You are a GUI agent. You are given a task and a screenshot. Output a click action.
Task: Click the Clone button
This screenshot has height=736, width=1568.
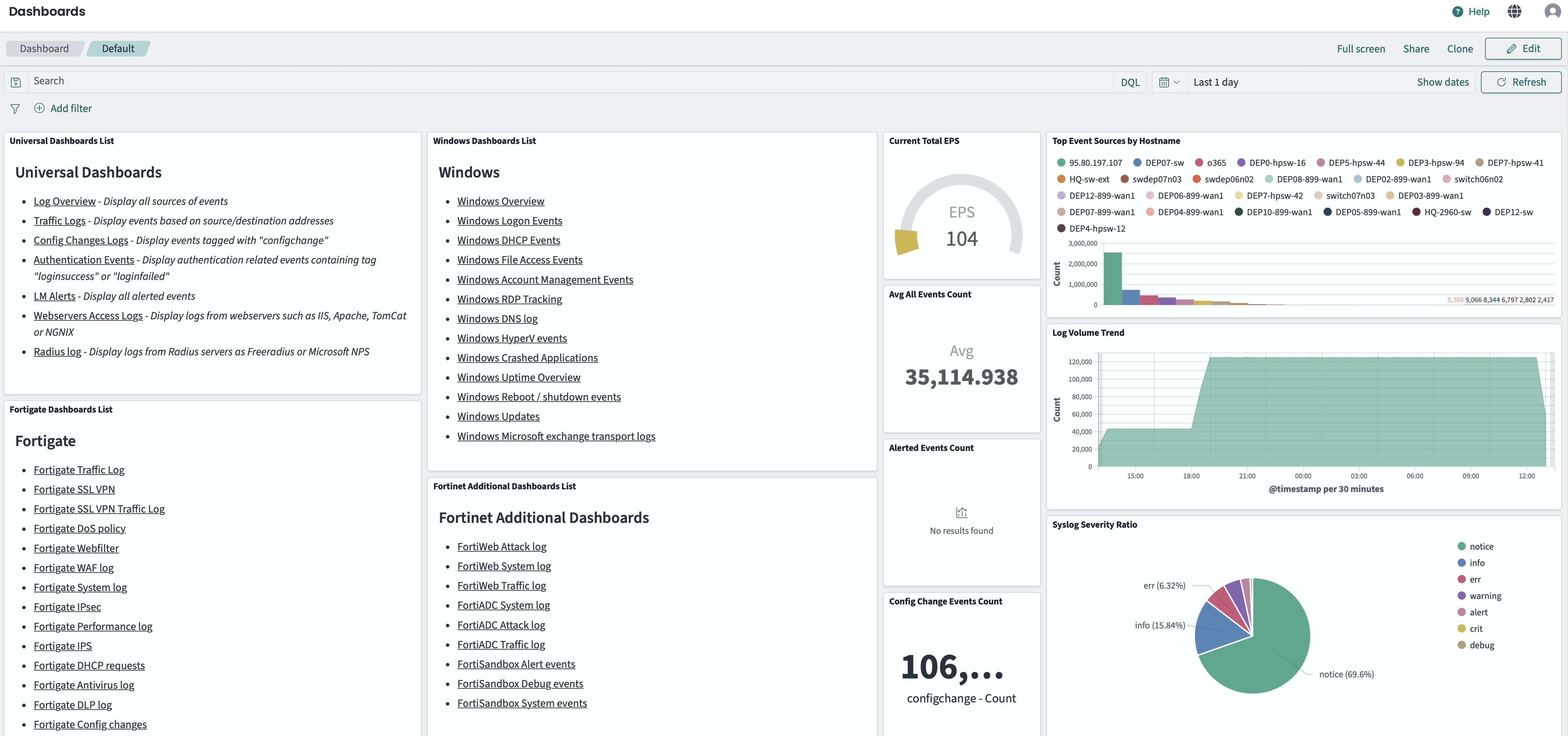tap(1460, 49)
